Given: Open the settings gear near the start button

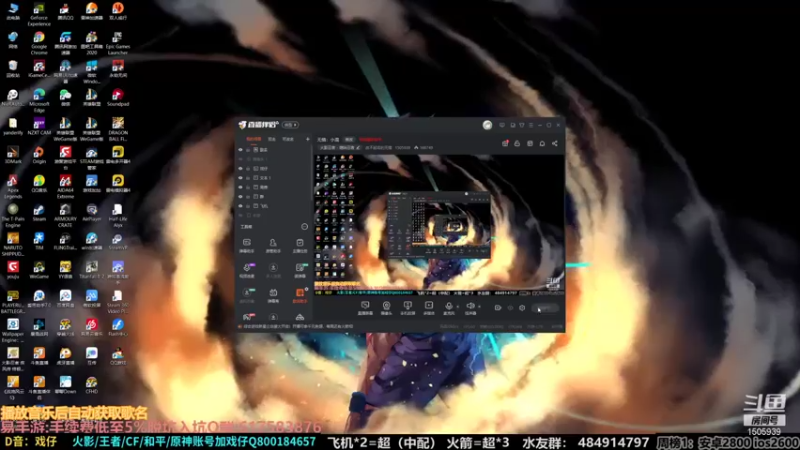Looking at the screenshot, I should click(522, 308).
